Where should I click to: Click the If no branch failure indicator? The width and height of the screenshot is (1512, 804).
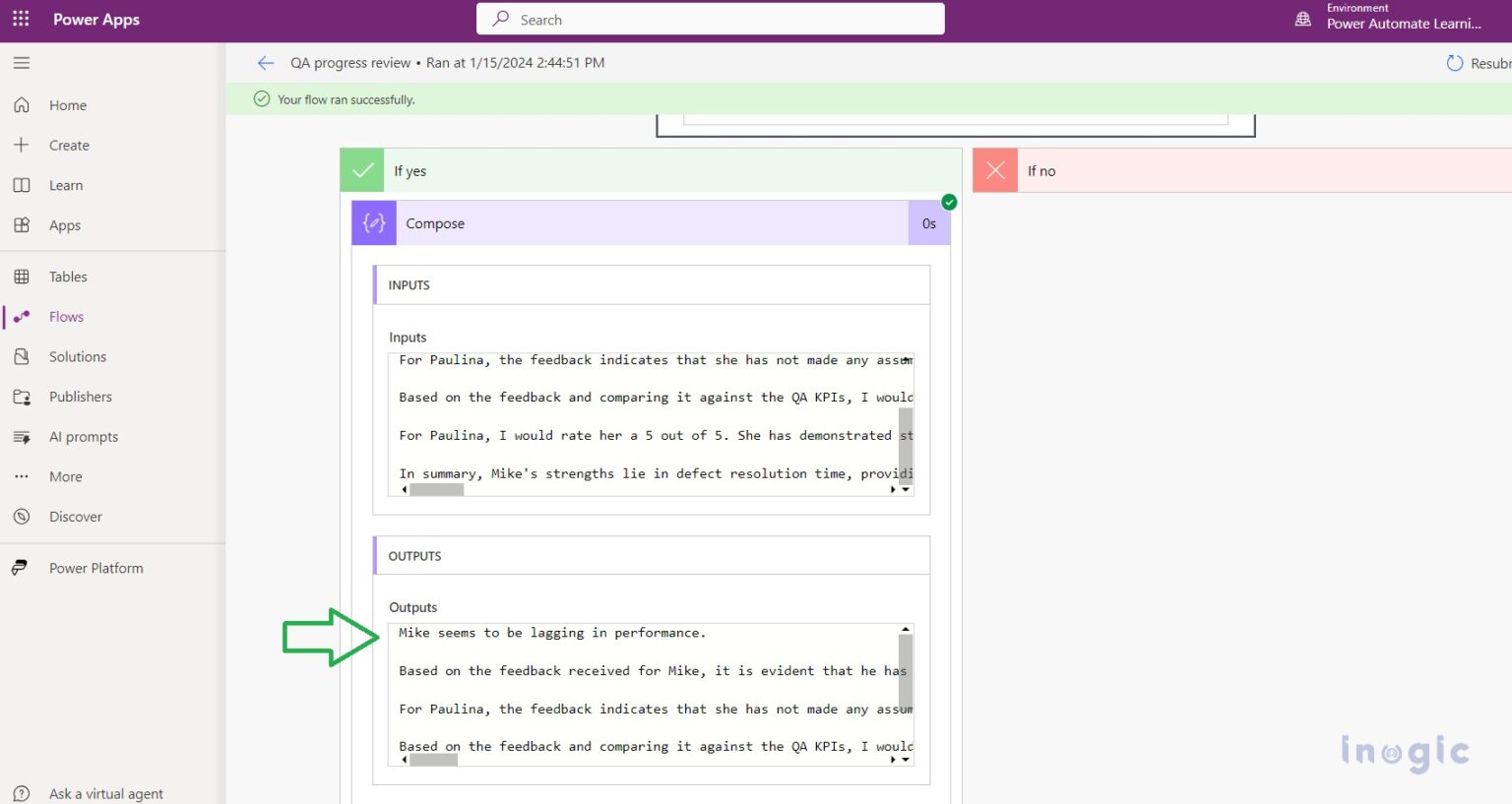point(994,169)
